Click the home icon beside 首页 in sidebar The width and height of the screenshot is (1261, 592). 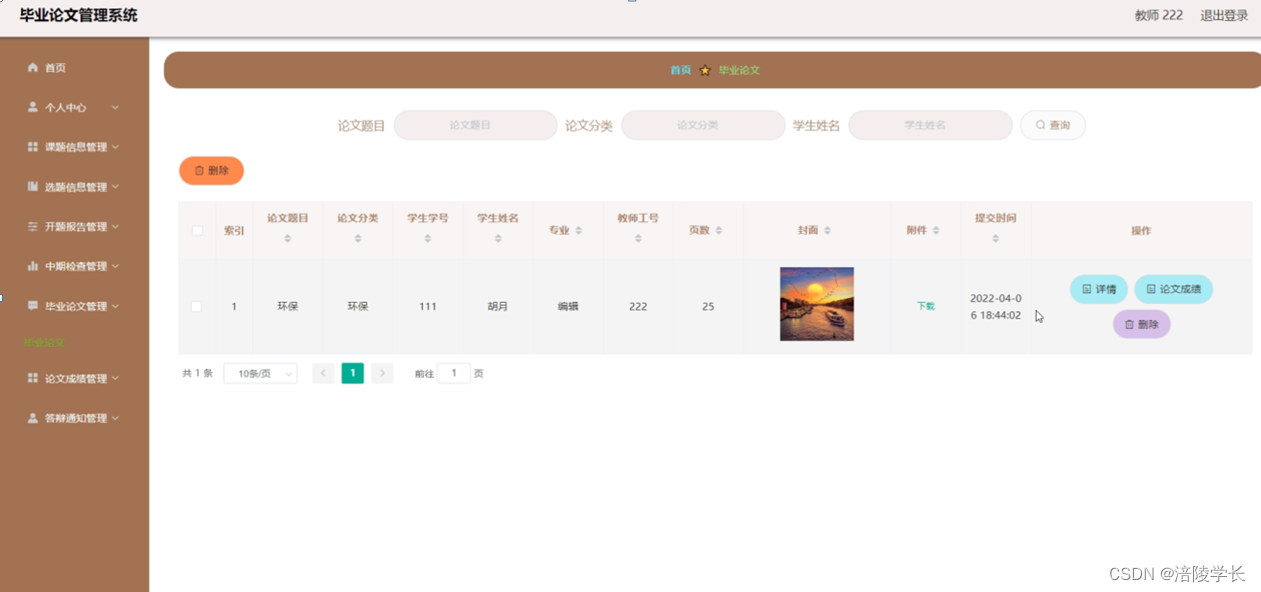(x=33, y=68)
